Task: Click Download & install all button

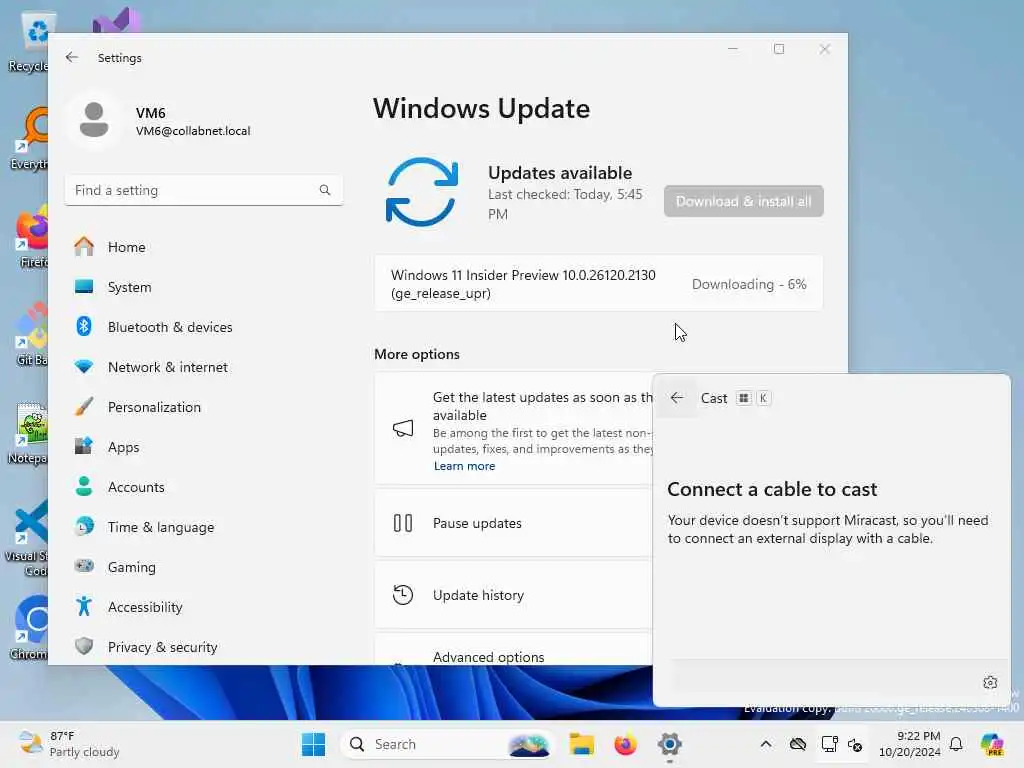Action: tap(743, 201)
